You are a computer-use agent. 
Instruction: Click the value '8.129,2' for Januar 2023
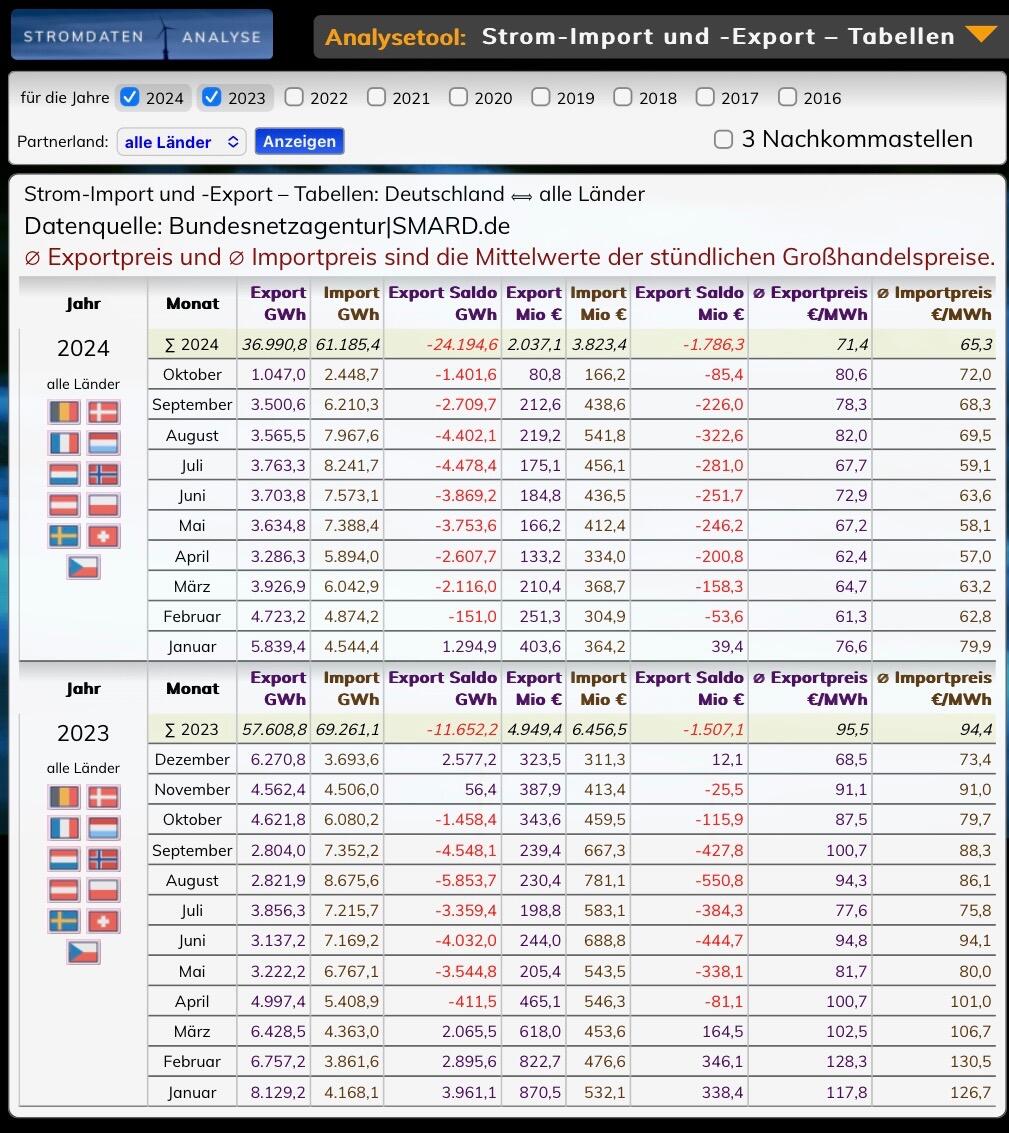tap(278, 1093)
